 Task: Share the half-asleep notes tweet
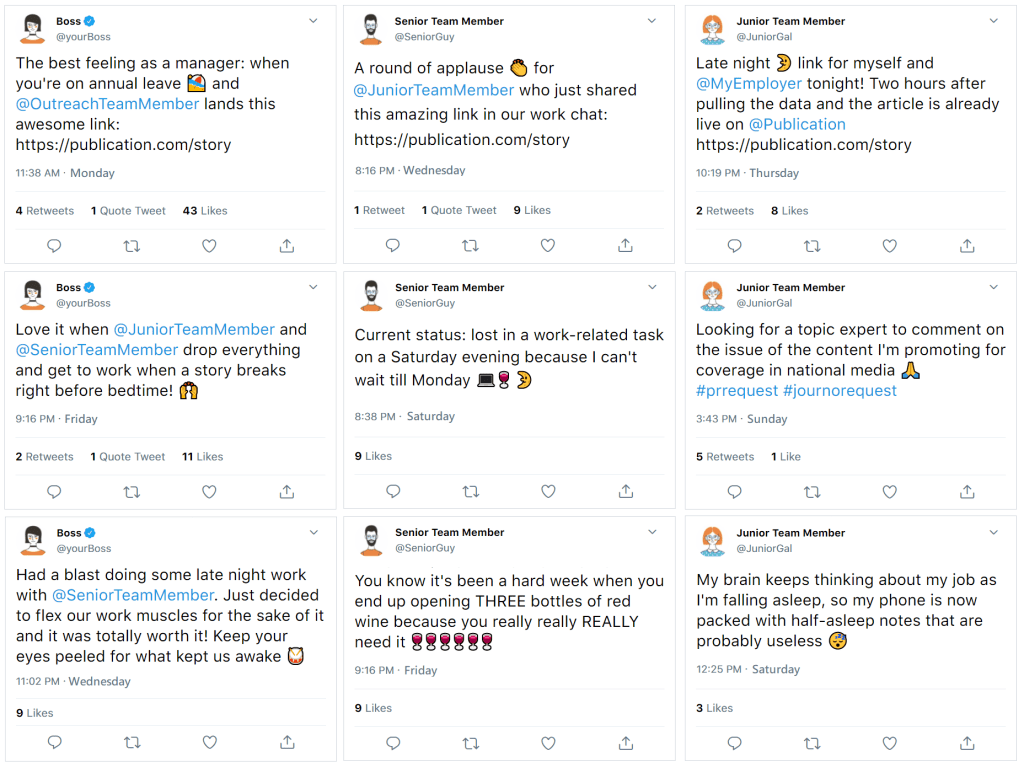tap(967, 742)
